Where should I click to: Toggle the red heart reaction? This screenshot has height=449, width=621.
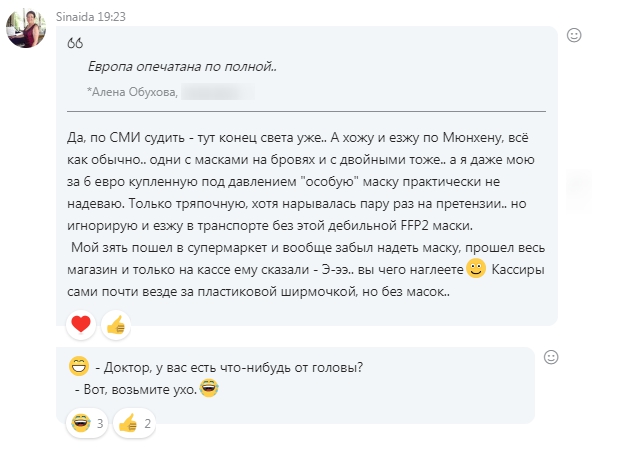point(82,324)
